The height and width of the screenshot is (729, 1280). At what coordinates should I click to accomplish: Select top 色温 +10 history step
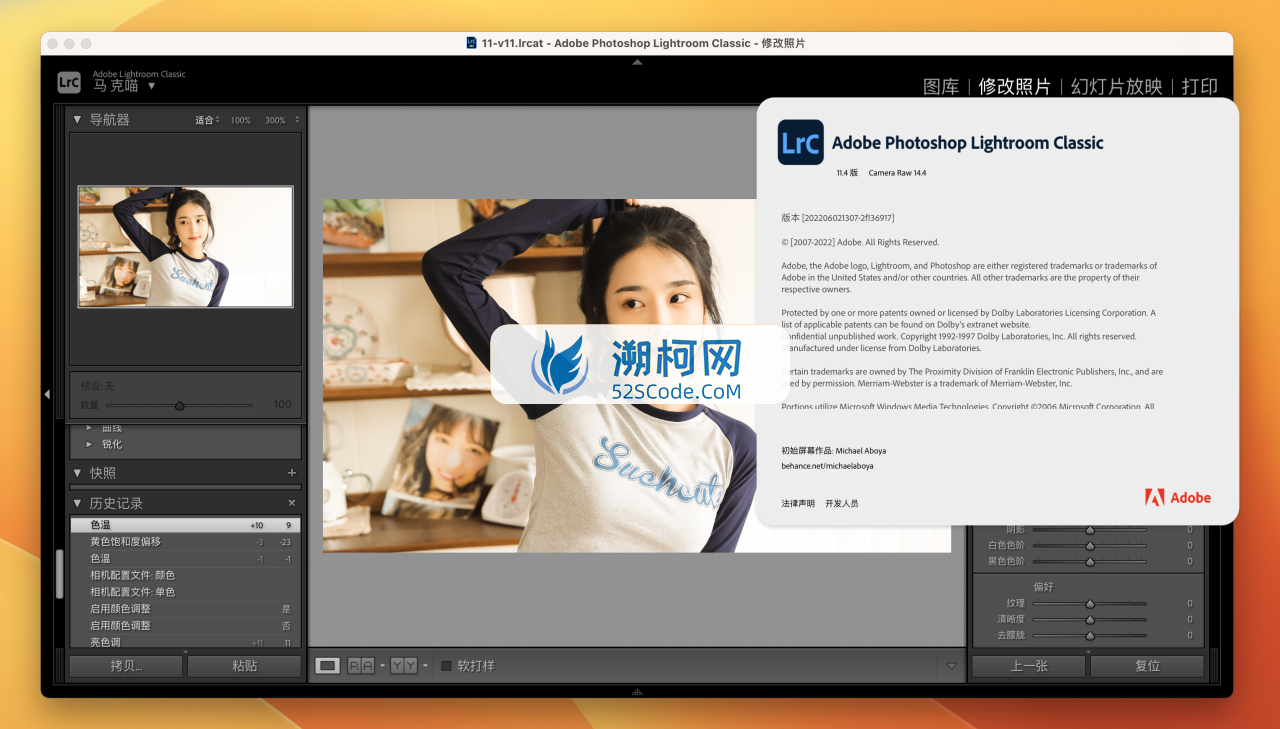[x=185, y=525]
